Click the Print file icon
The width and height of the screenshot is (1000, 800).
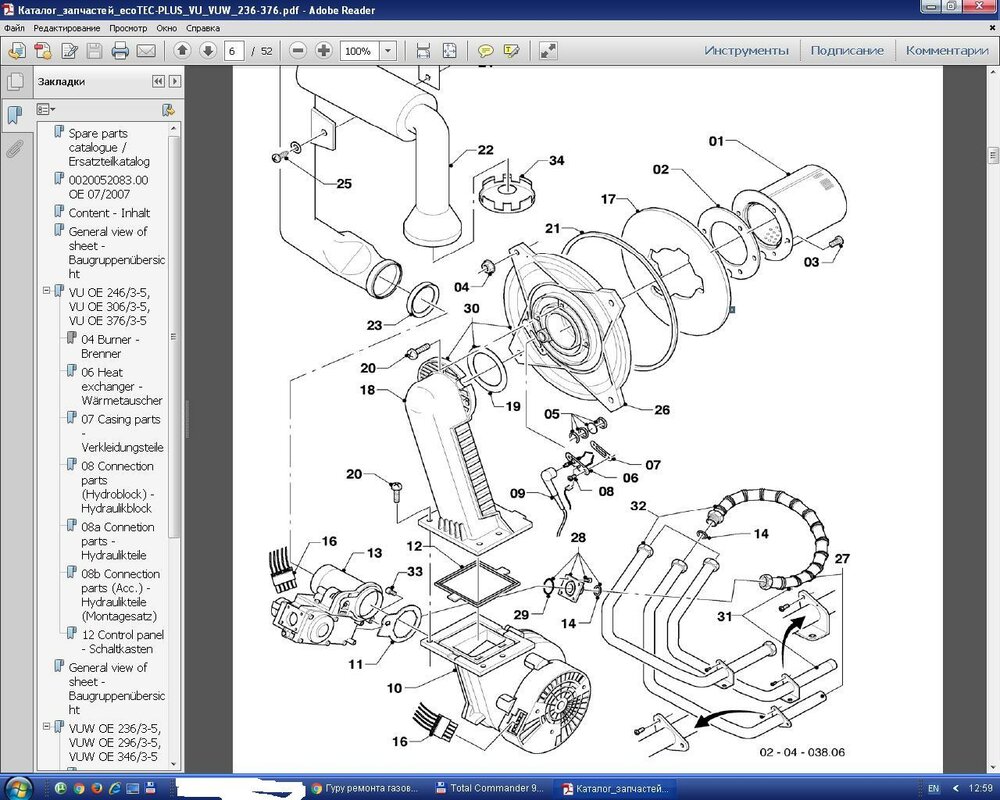click(120, 50)
